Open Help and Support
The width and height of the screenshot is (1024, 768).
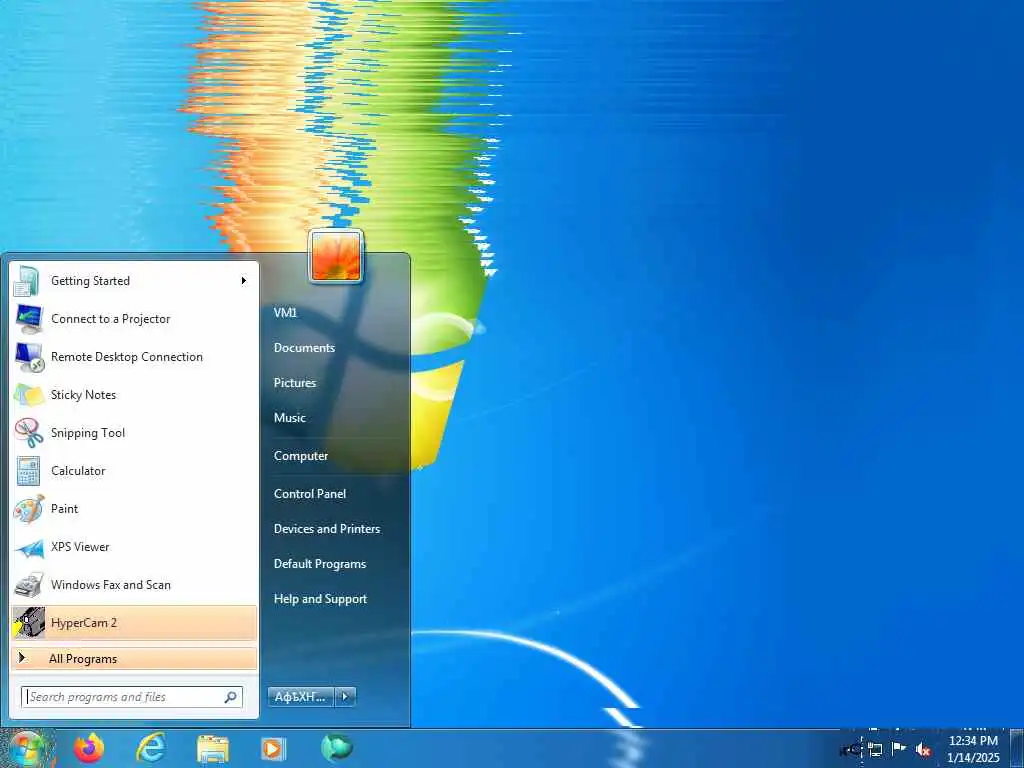tap(320, 599)
